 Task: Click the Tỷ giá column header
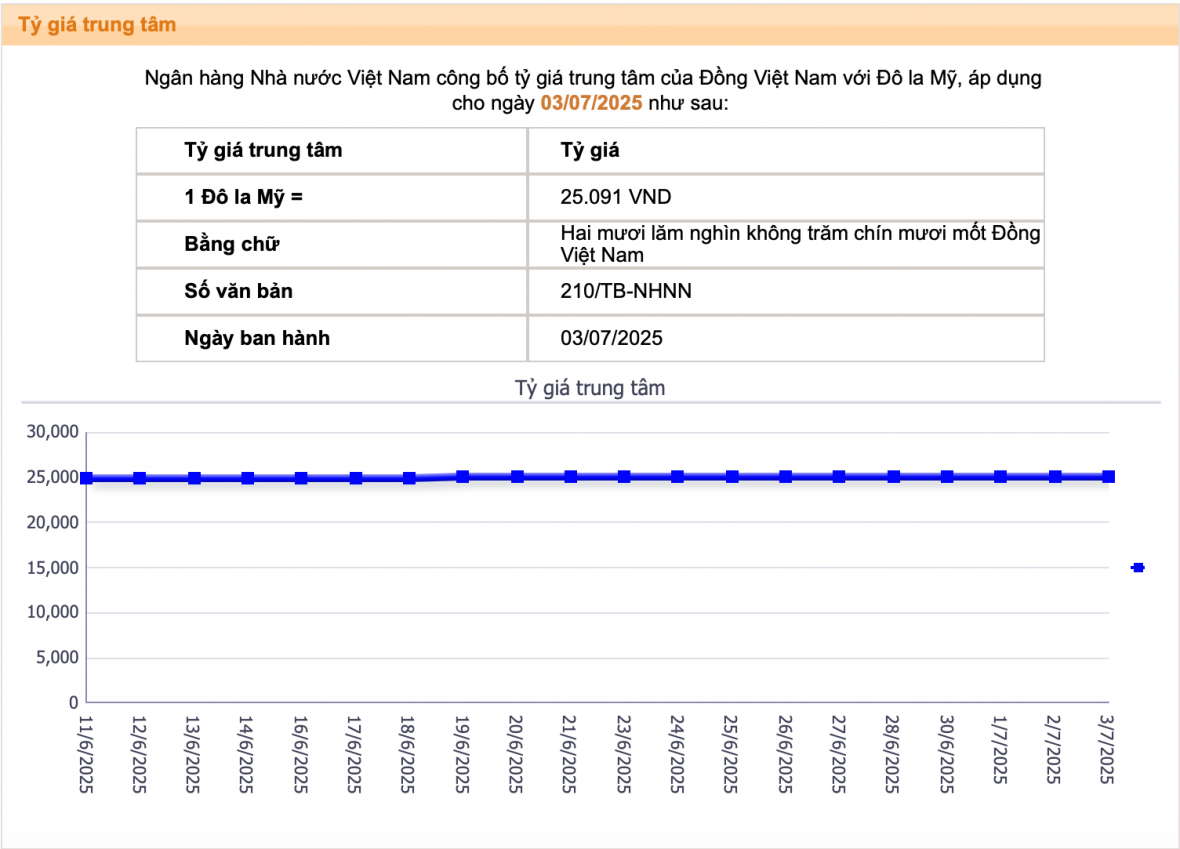pyautogui.click(x=583, y=150)
